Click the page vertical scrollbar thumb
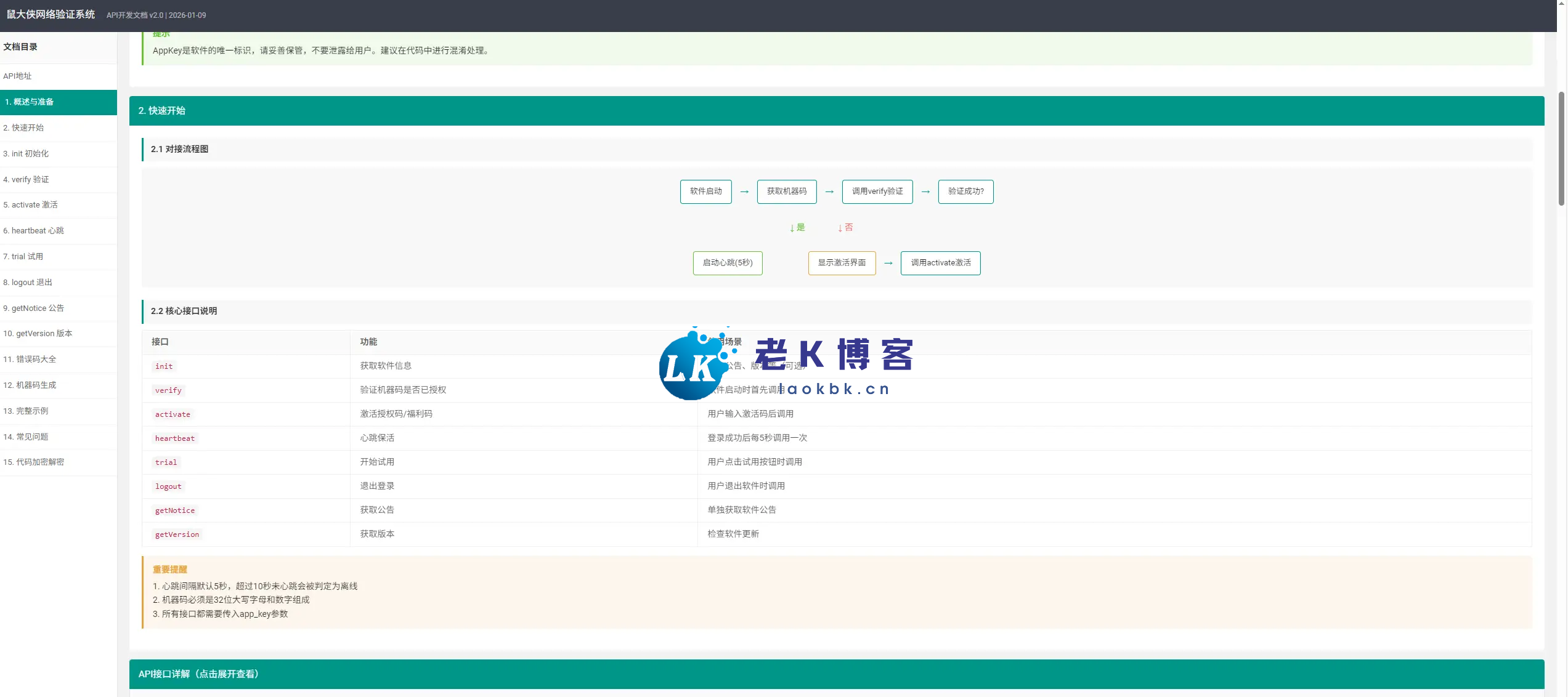Screen dimensions: 1568x697 [x=1561, y=148]
